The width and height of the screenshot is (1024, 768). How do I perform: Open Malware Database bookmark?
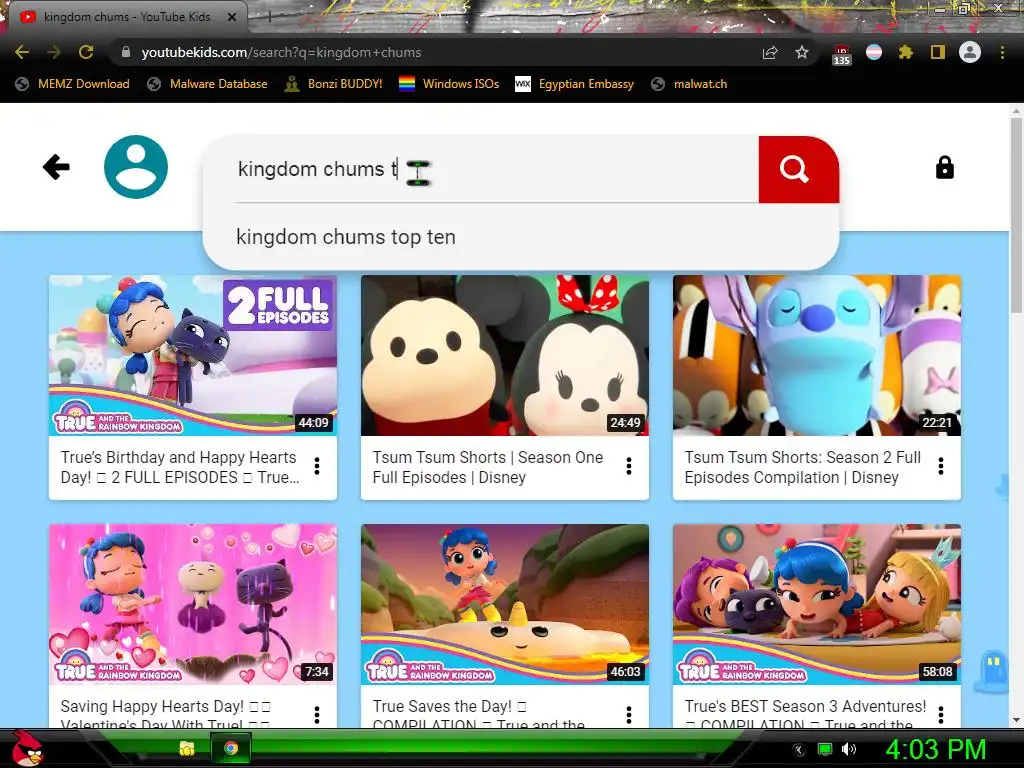(208, 84)
